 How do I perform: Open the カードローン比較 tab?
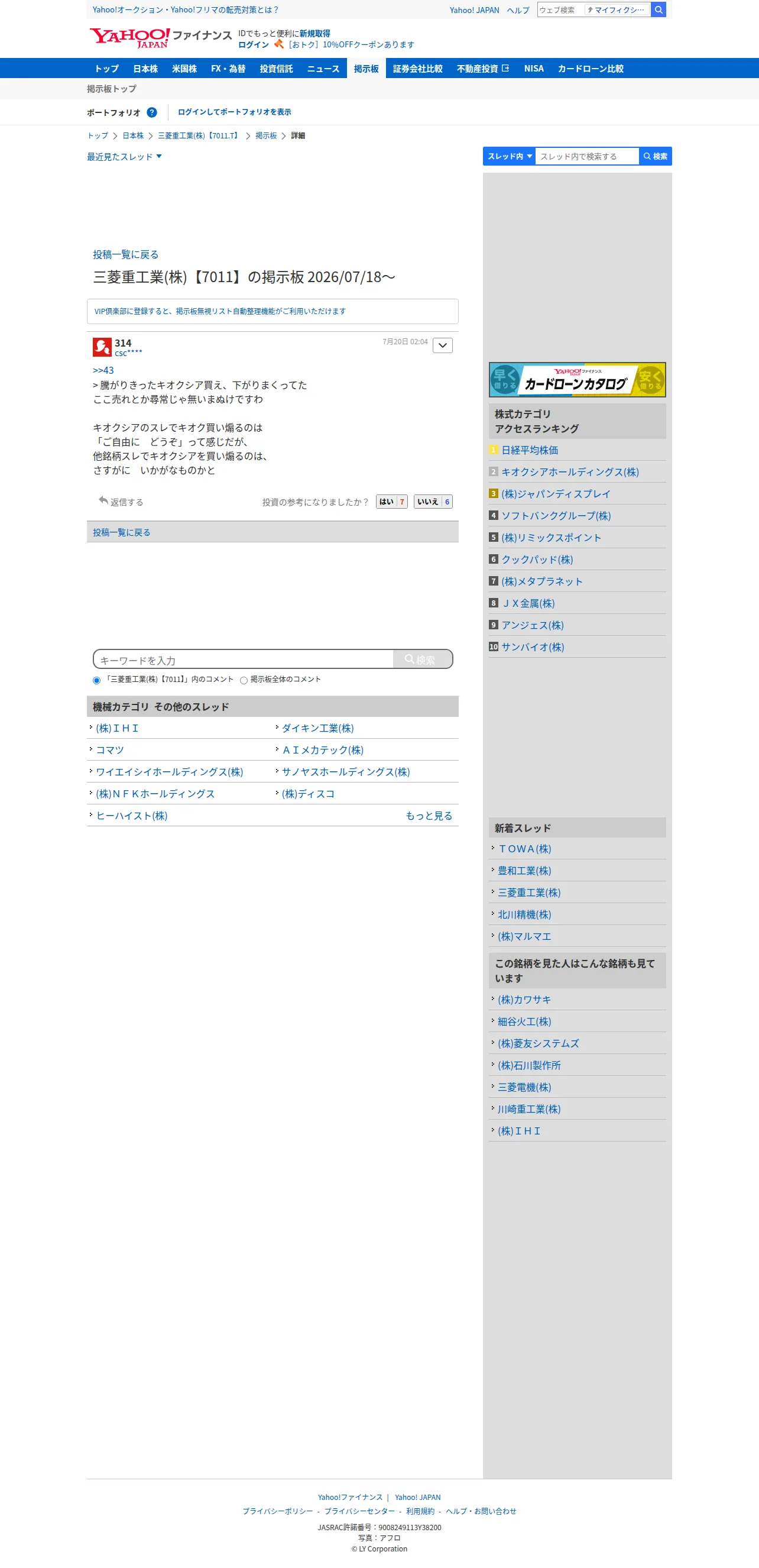pyautogui.click(x=591, y=69)
